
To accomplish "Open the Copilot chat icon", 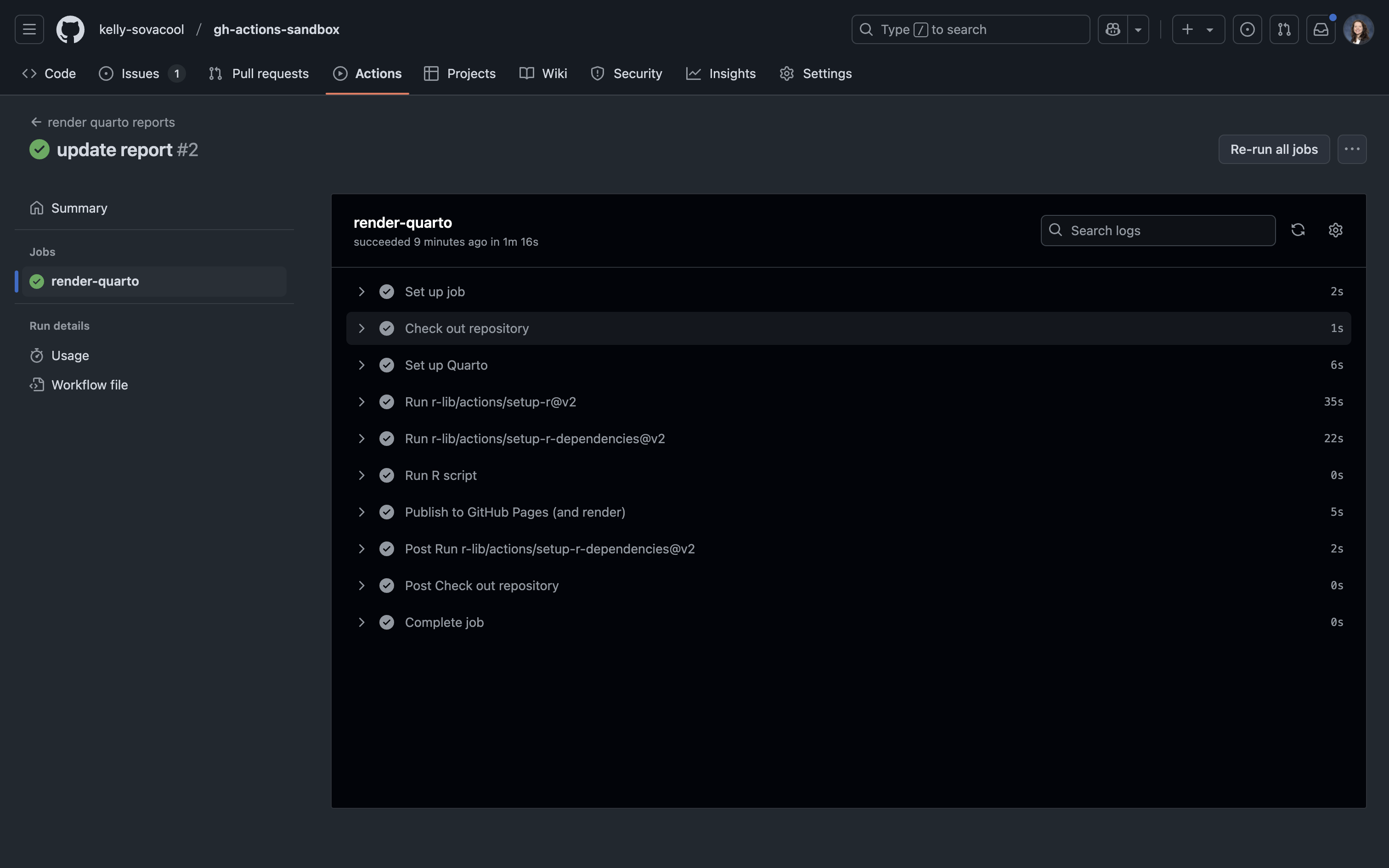I will (1112, 29).
